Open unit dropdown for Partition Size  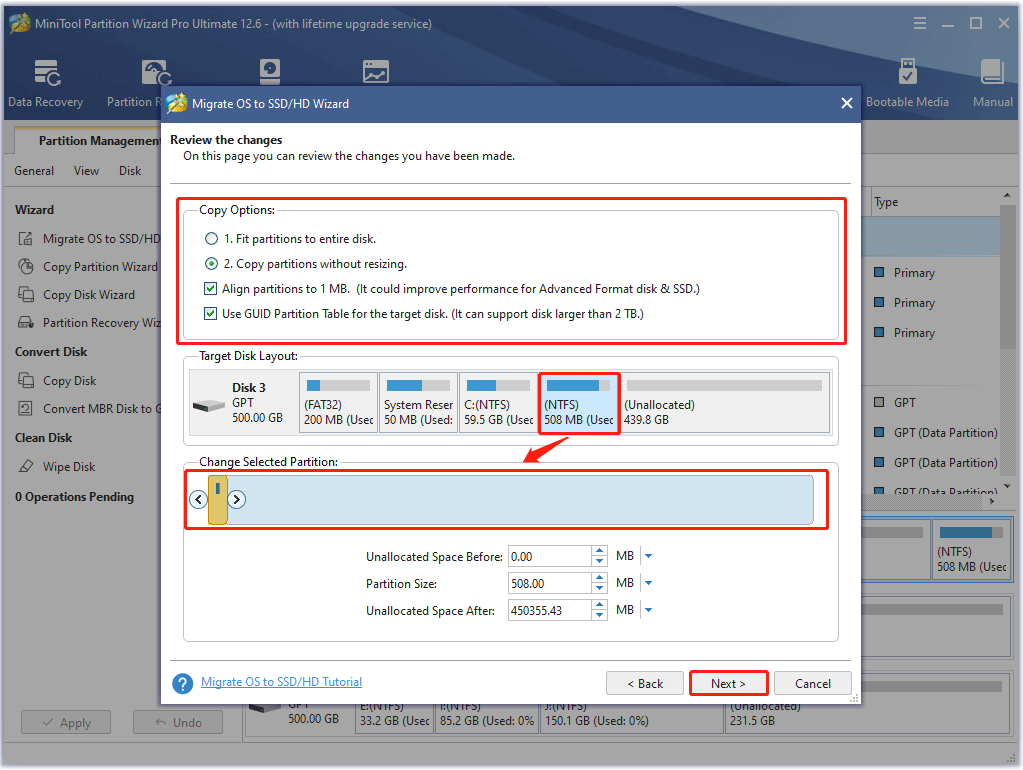649,583
